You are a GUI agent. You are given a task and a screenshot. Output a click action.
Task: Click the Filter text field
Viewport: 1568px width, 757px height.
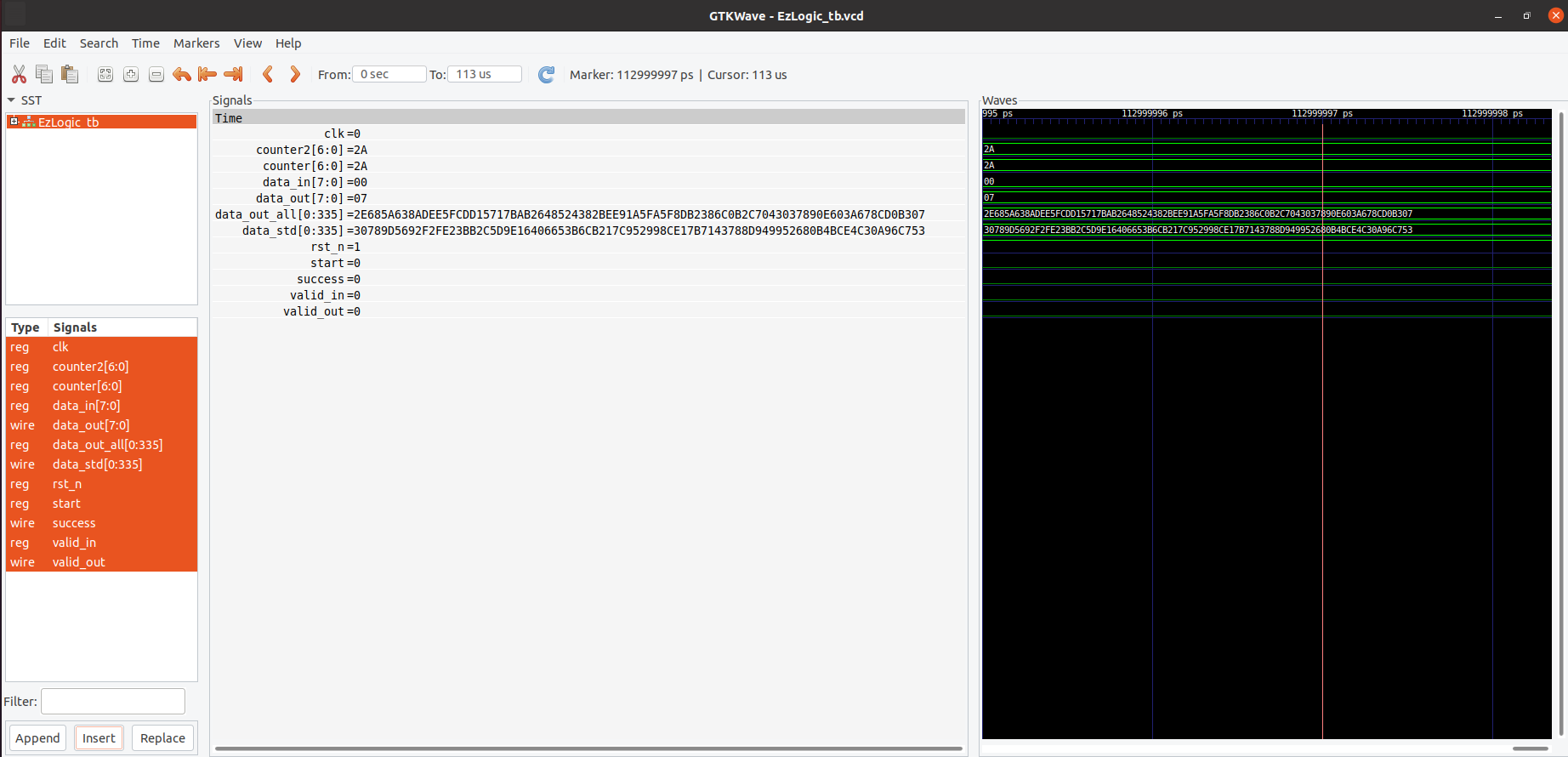(113, 702)
